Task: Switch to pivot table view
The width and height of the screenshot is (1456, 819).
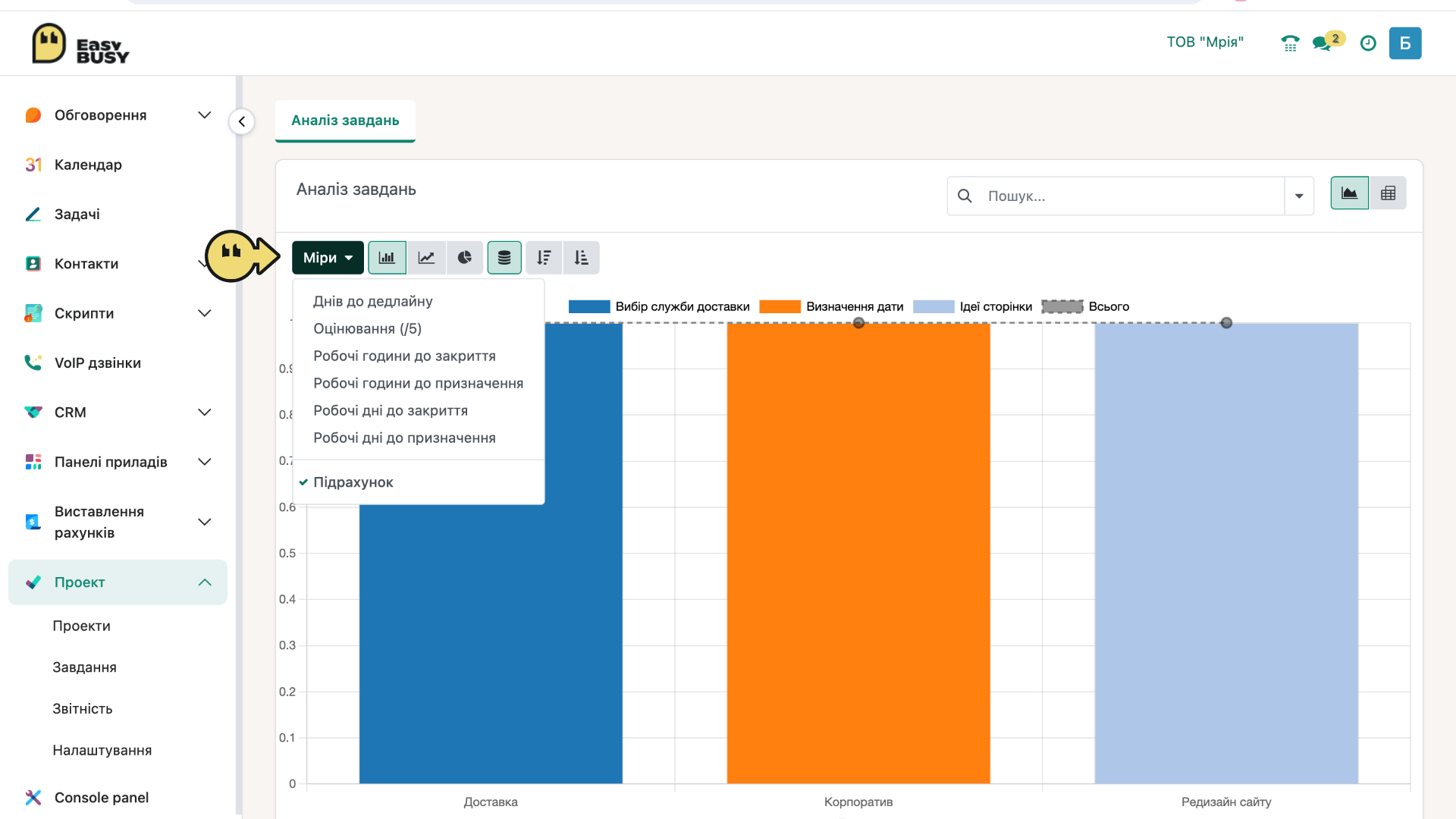Action: tap(1388, 193)
